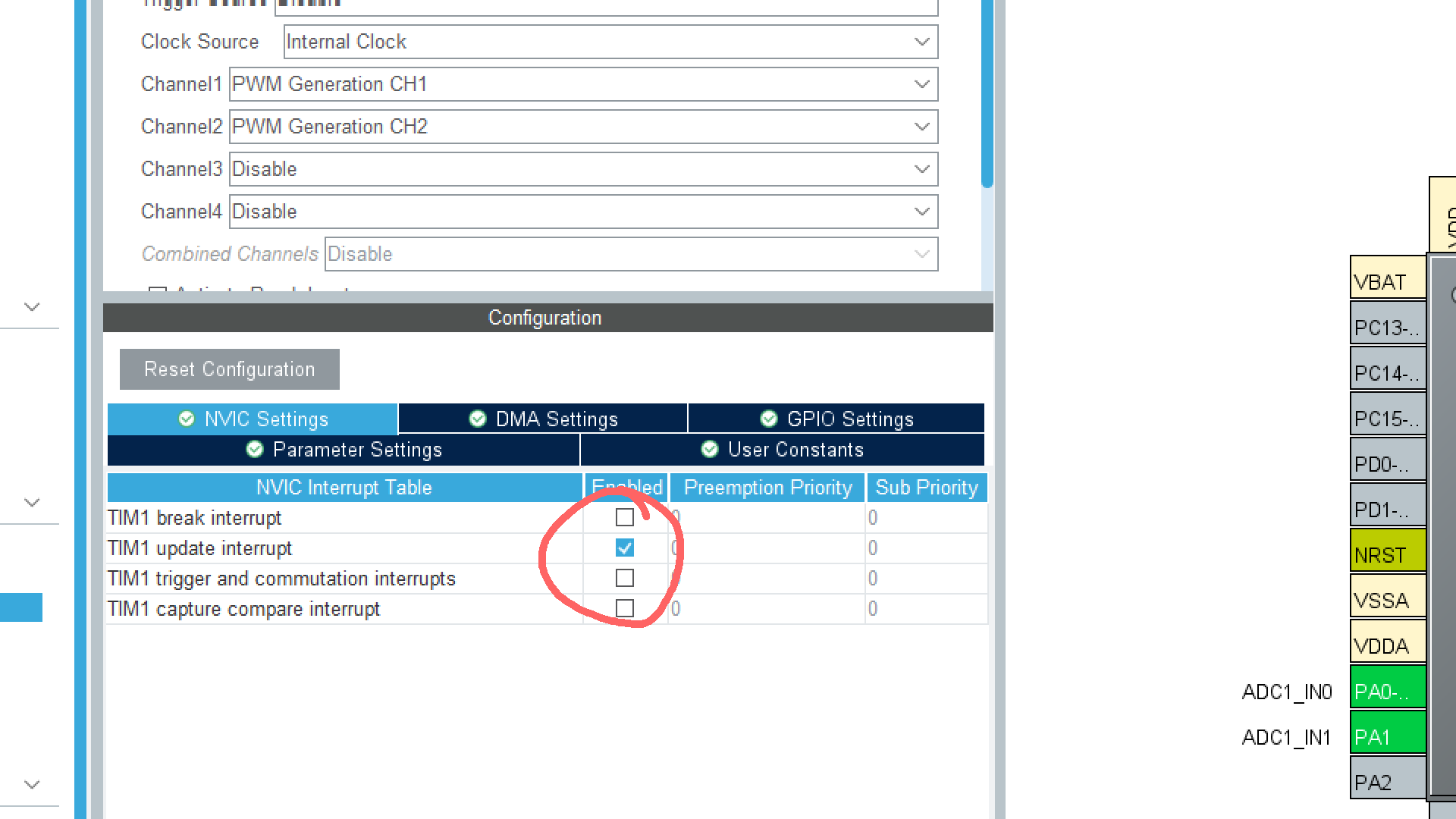Enable TIM1 capture compare interrupt
1456x819 pixels.
pos(624,608)
